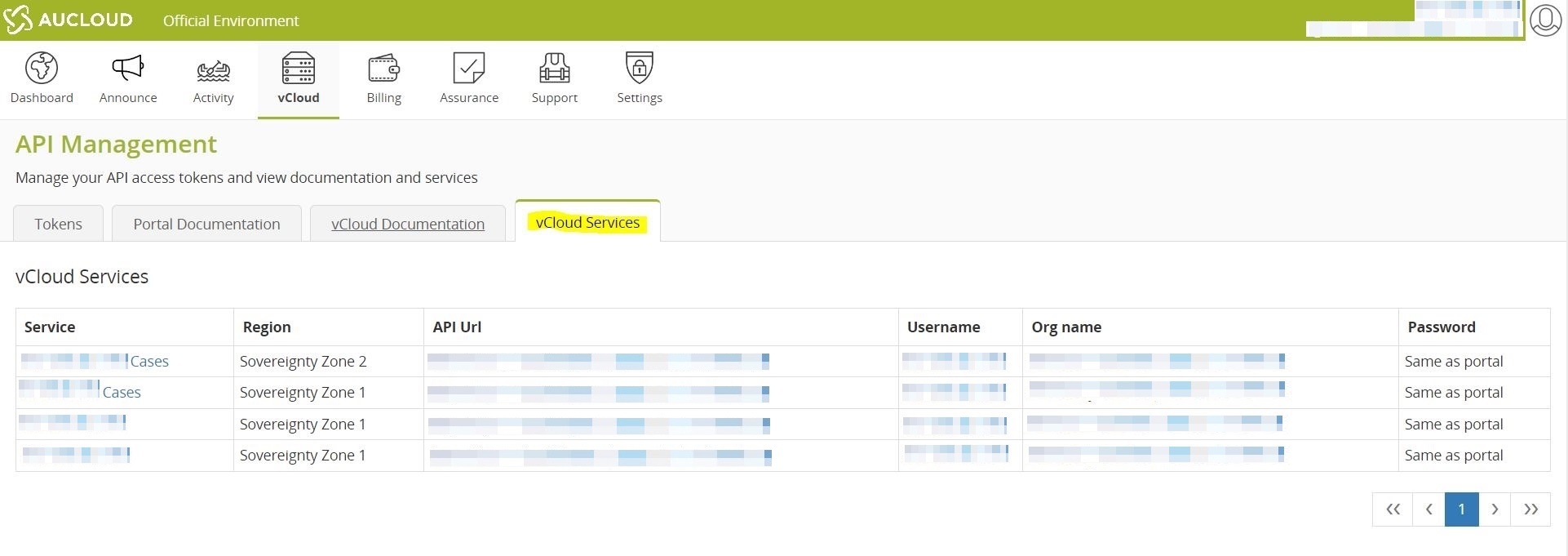This screenshot has height=556, width=1568.
Task: Go to the previous page
Action: [x=1429, y=509]
